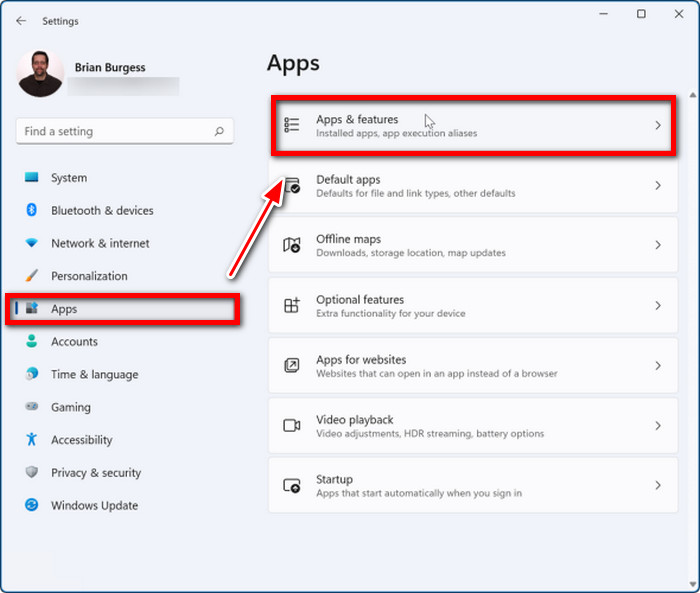Click the Accessibility figure icon

pos(32,439)
